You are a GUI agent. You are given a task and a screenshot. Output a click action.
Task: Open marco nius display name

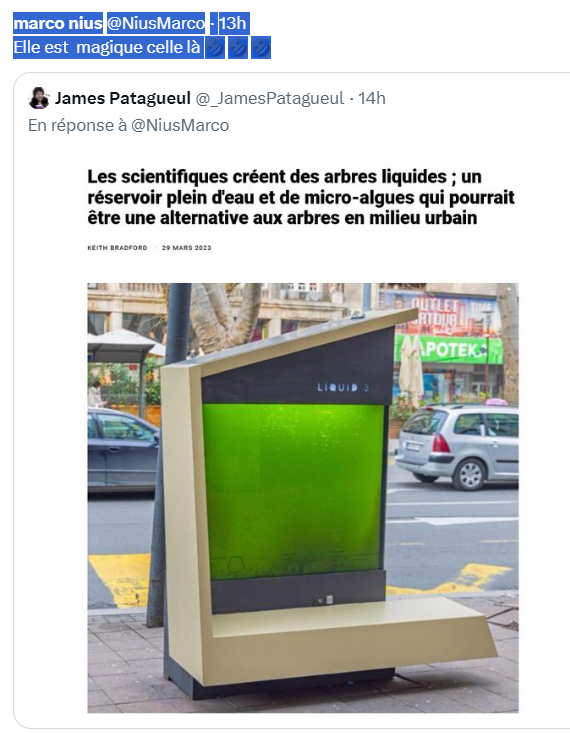point(58,23)
